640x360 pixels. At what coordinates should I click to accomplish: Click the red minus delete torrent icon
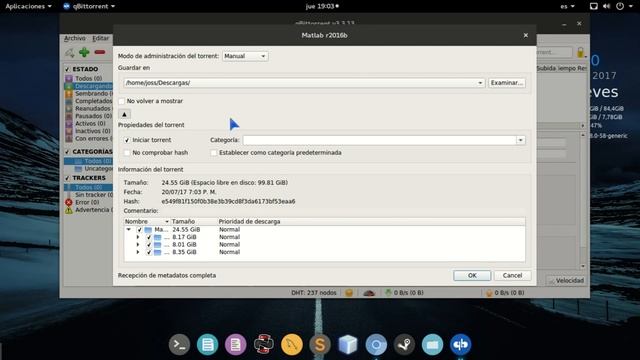100,52
